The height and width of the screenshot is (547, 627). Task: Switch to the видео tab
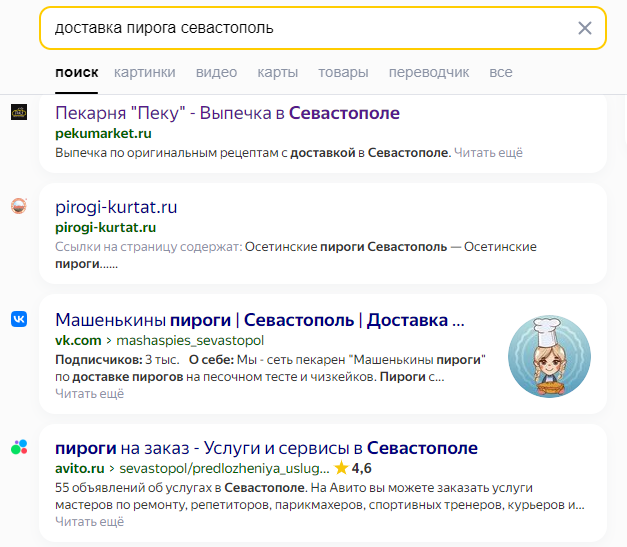pyautogui.click(x=216, y=72)
